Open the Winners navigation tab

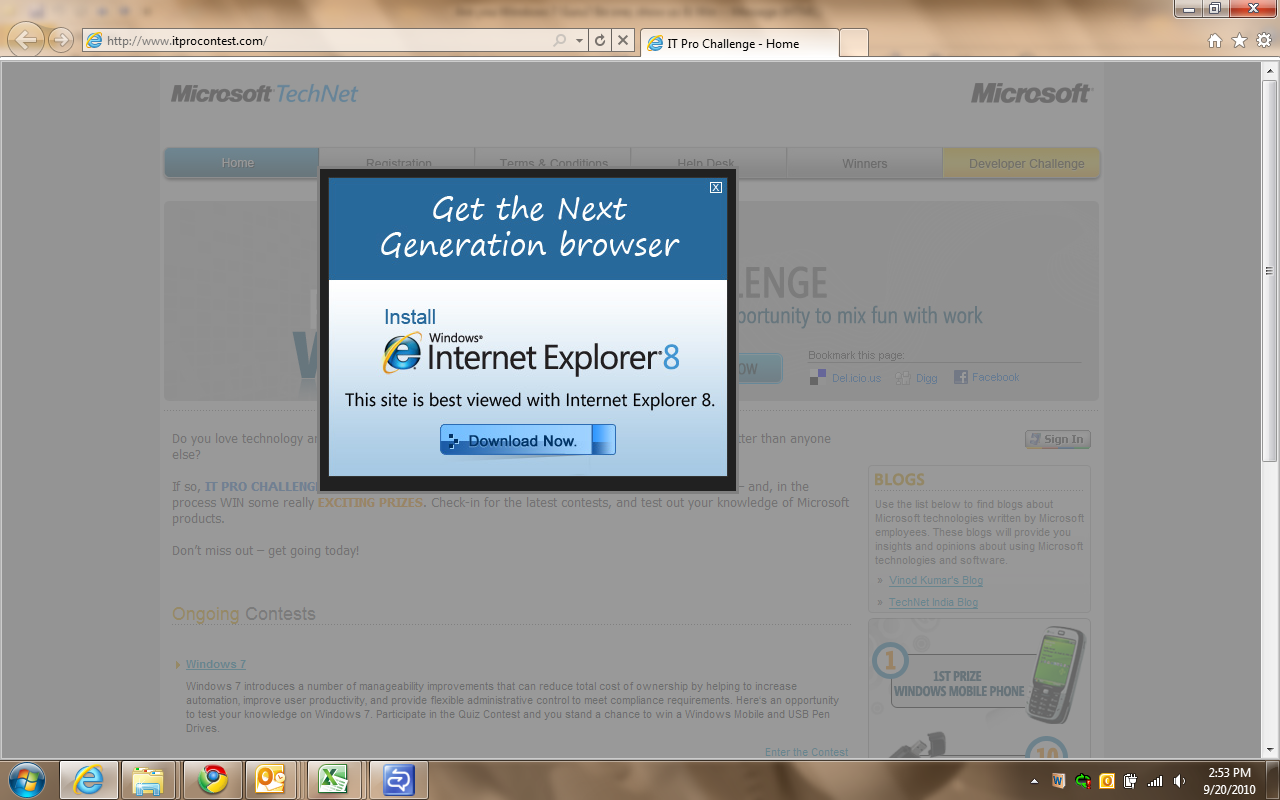(x=864, y=163)
